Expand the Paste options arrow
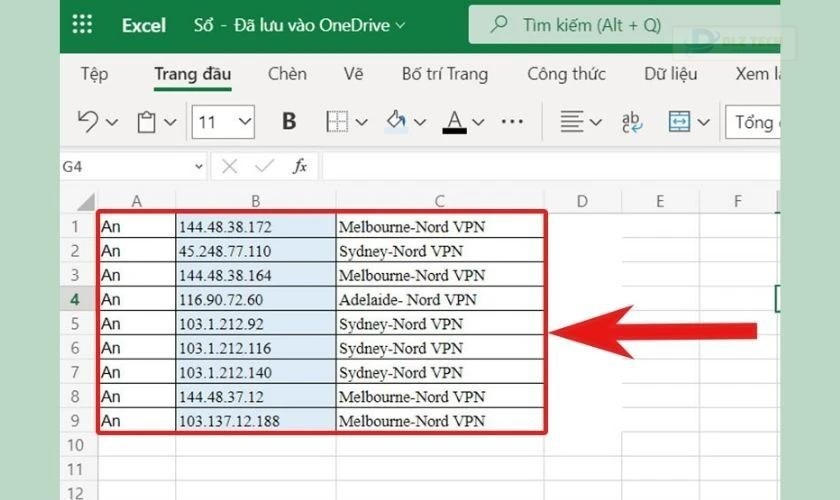The image size is (840, 500). (x=170, y=123)
